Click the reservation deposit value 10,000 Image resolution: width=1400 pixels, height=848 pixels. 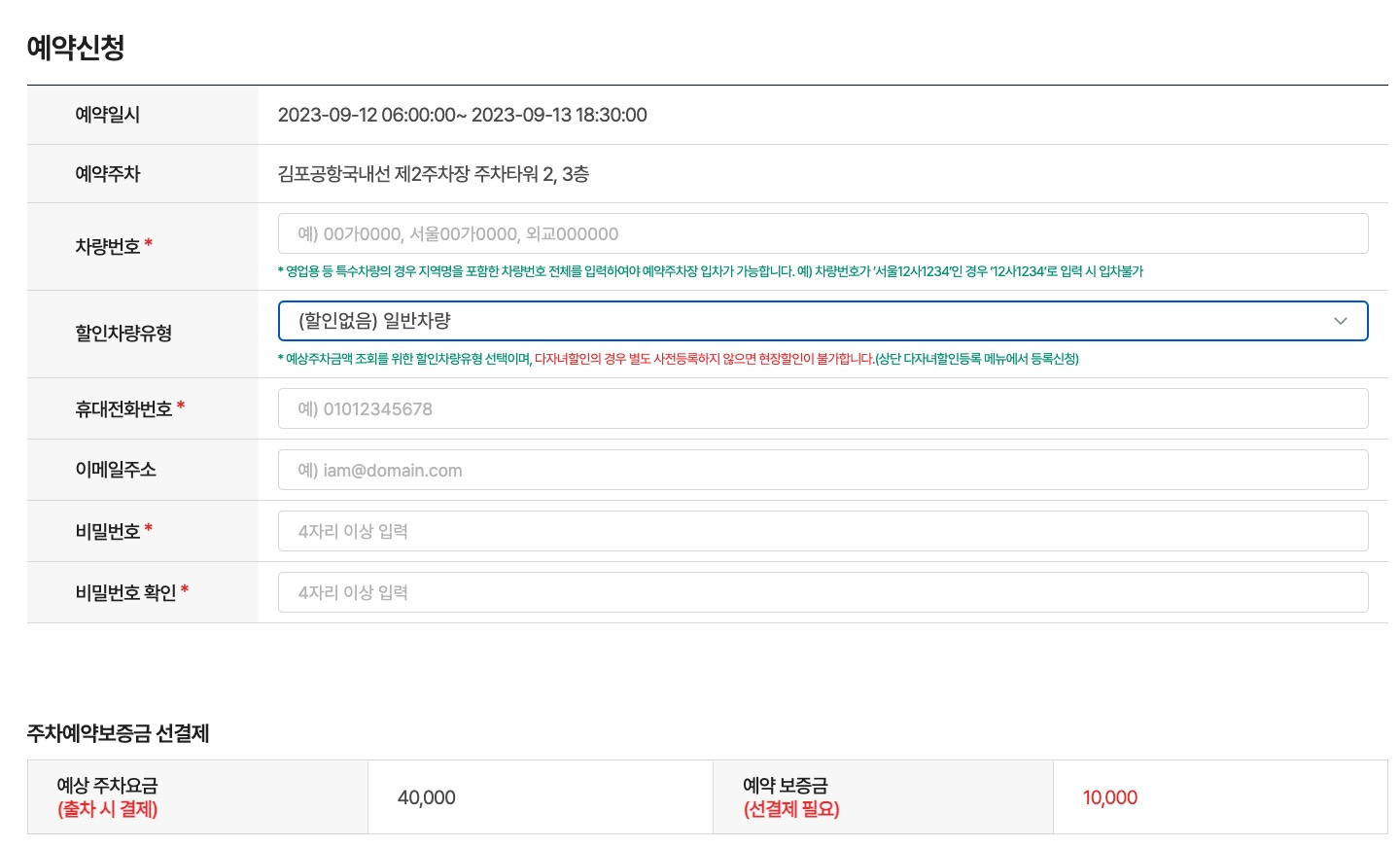1110,797
